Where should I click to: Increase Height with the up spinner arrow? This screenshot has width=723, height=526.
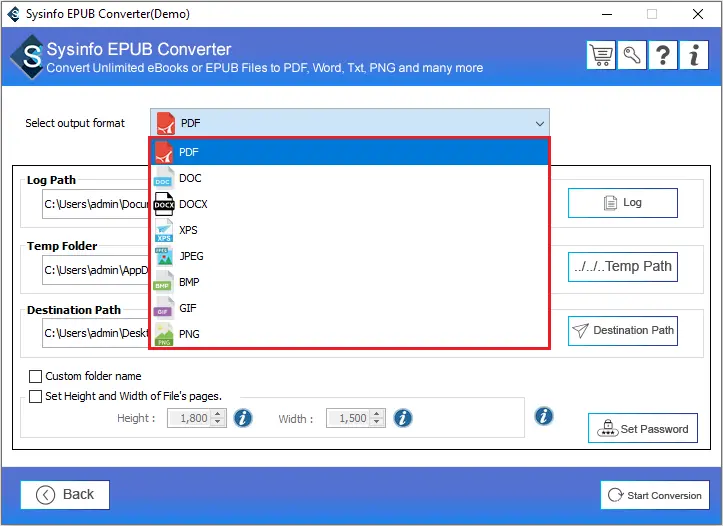[218, 414]
